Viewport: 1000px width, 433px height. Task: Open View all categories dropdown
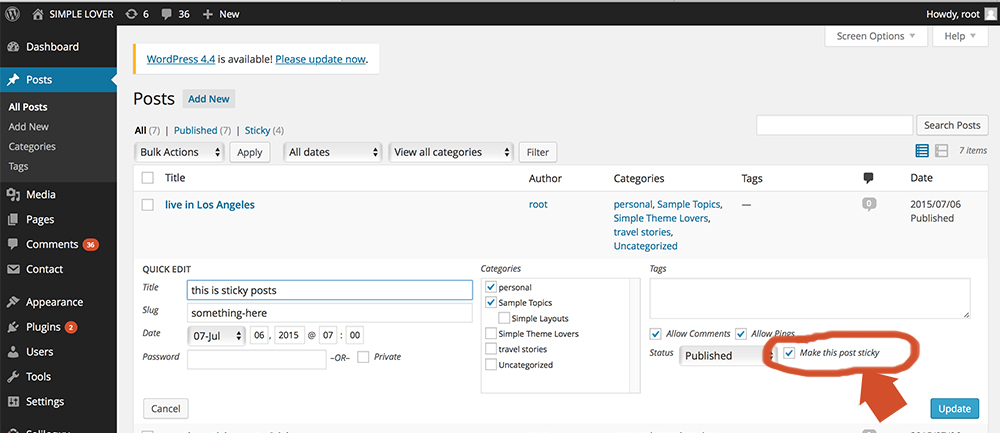[x=451, y=152]
